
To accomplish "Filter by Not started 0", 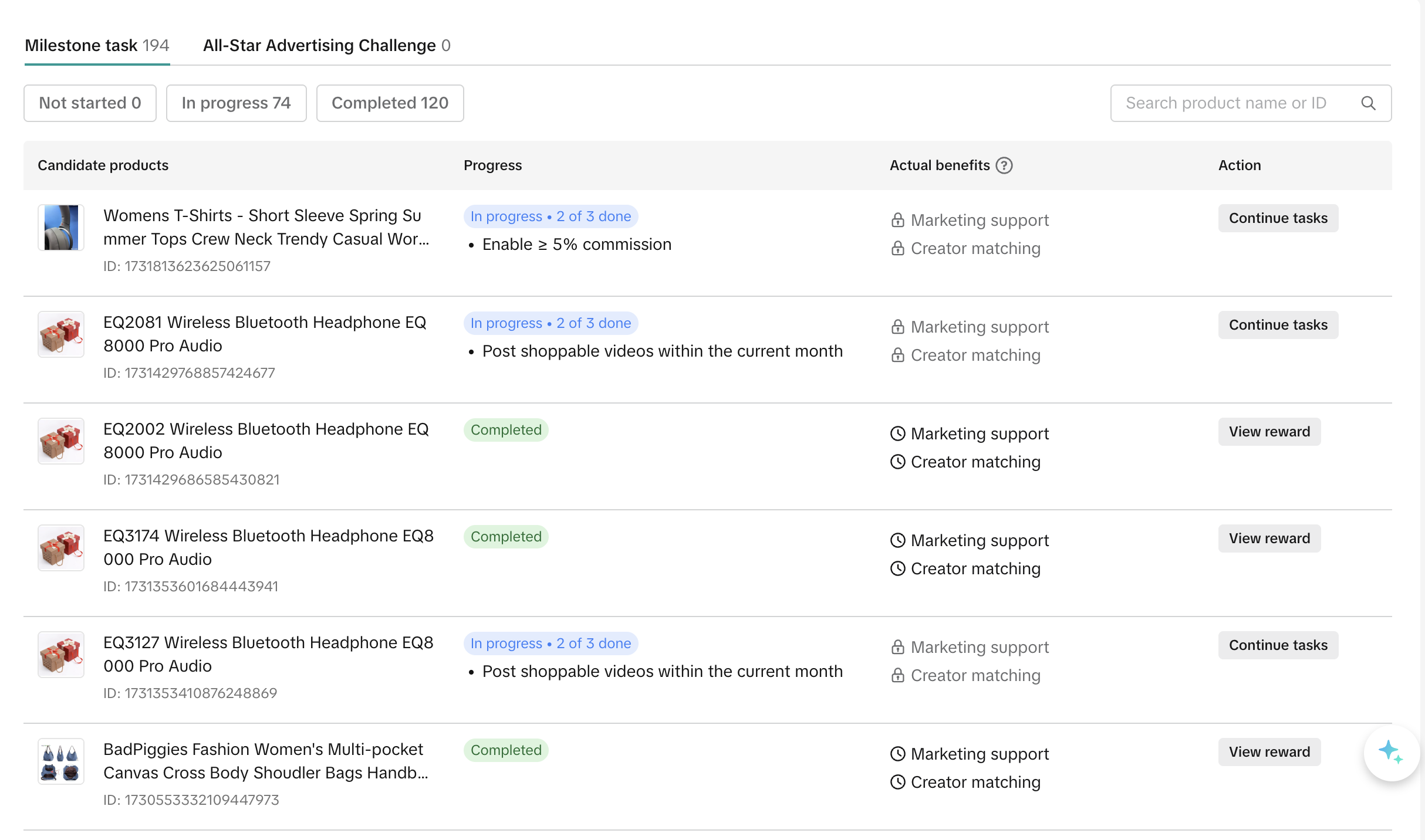I will (x=90, y=103).
